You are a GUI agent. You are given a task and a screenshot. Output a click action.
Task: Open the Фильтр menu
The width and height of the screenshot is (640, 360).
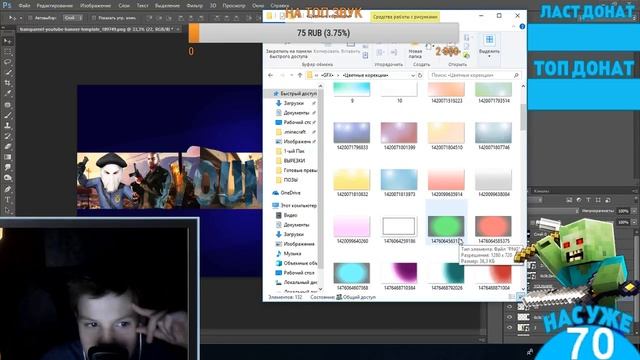(x=194, y=6)
